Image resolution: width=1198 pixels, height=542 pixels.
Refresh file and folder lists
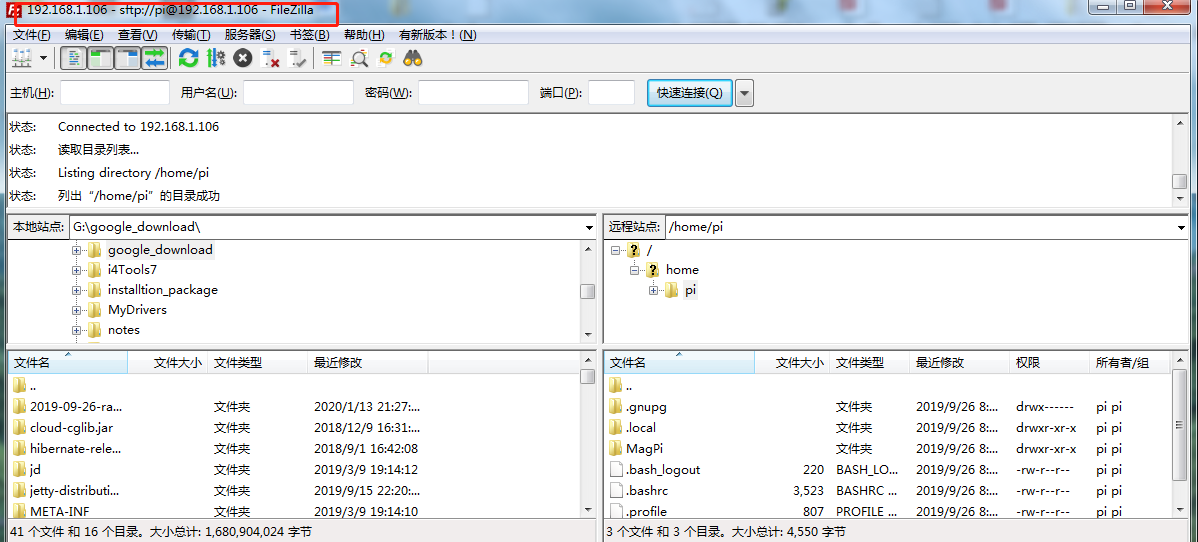tap(188, 58)
